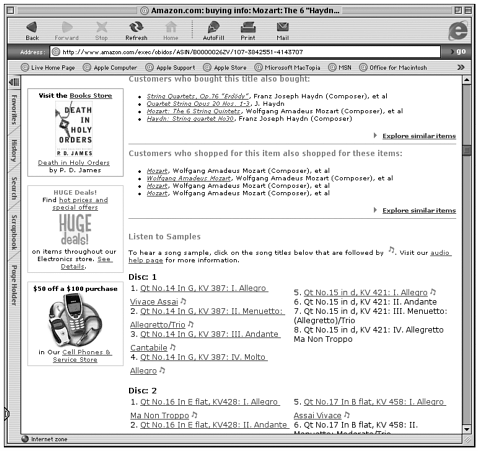Open Apple Store favorite

[225, 68]
